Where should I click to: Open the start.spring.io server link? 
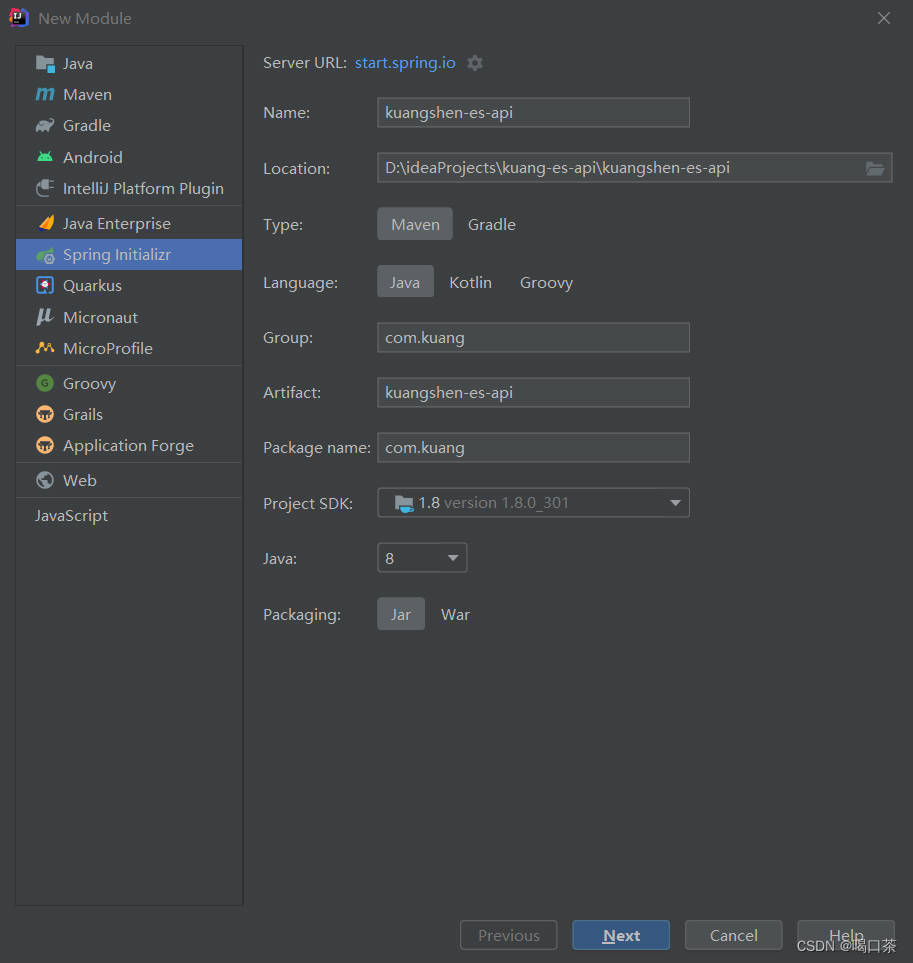[405, 63]
